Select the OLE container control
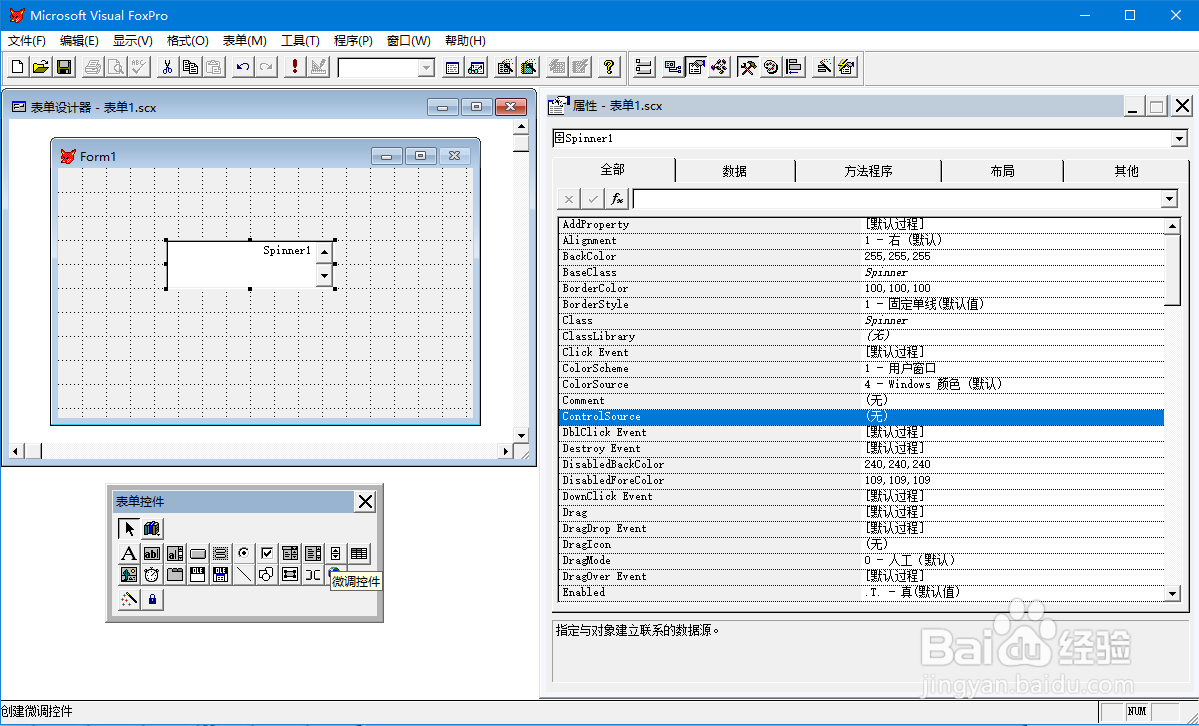Image resolution: width=1199 pixels, height=726 pixels. [x=197, y=575]
